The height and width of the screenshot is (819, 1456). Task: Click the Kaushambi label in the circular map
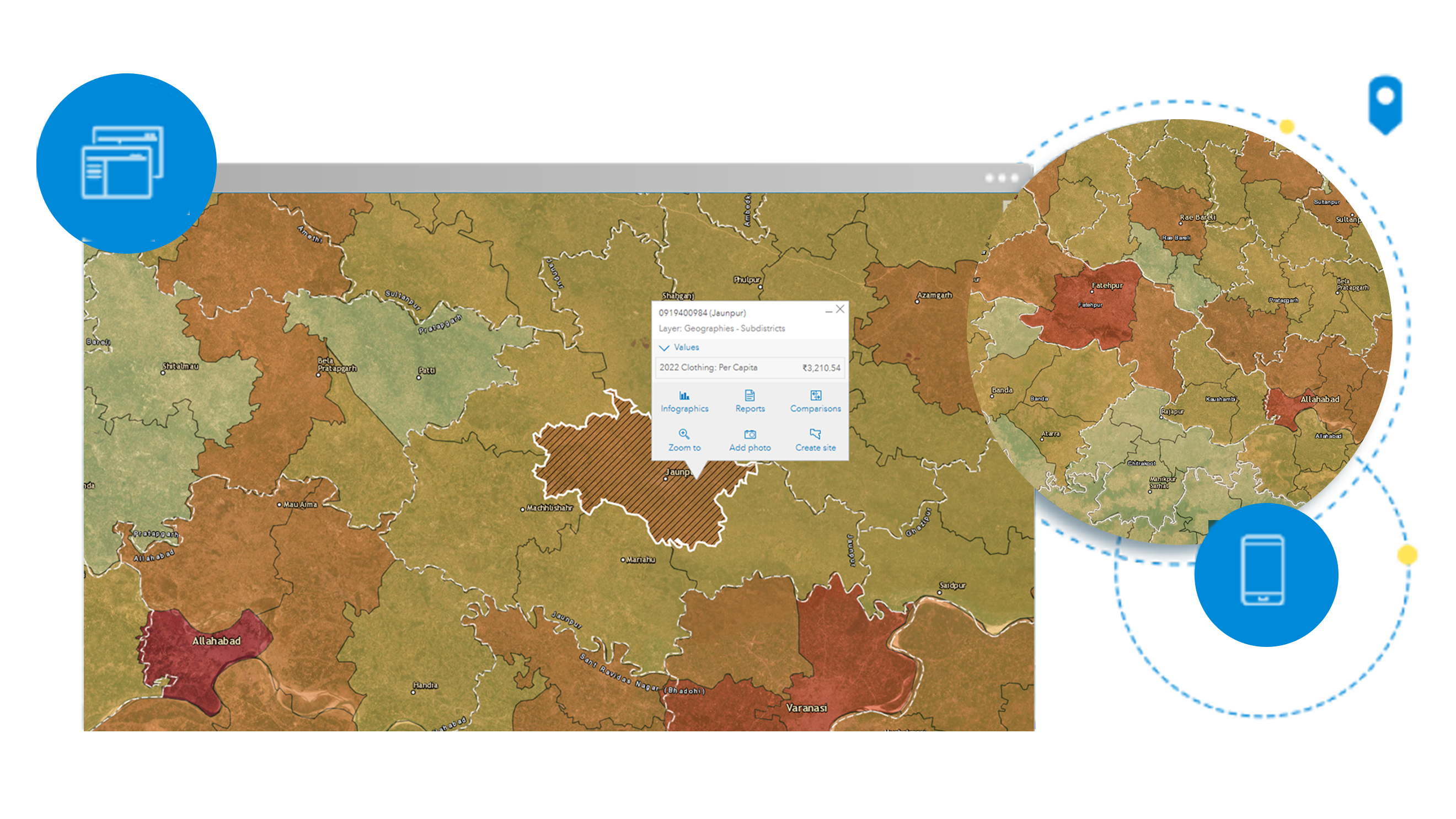tap(1221, 399)
